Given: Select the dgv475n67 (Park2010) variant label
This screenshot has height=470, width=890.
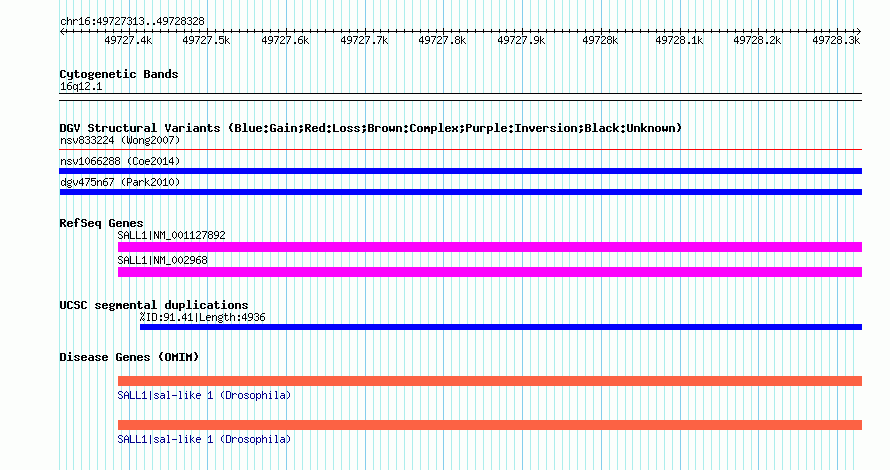Looking at the screenshot, I should 120,182.
